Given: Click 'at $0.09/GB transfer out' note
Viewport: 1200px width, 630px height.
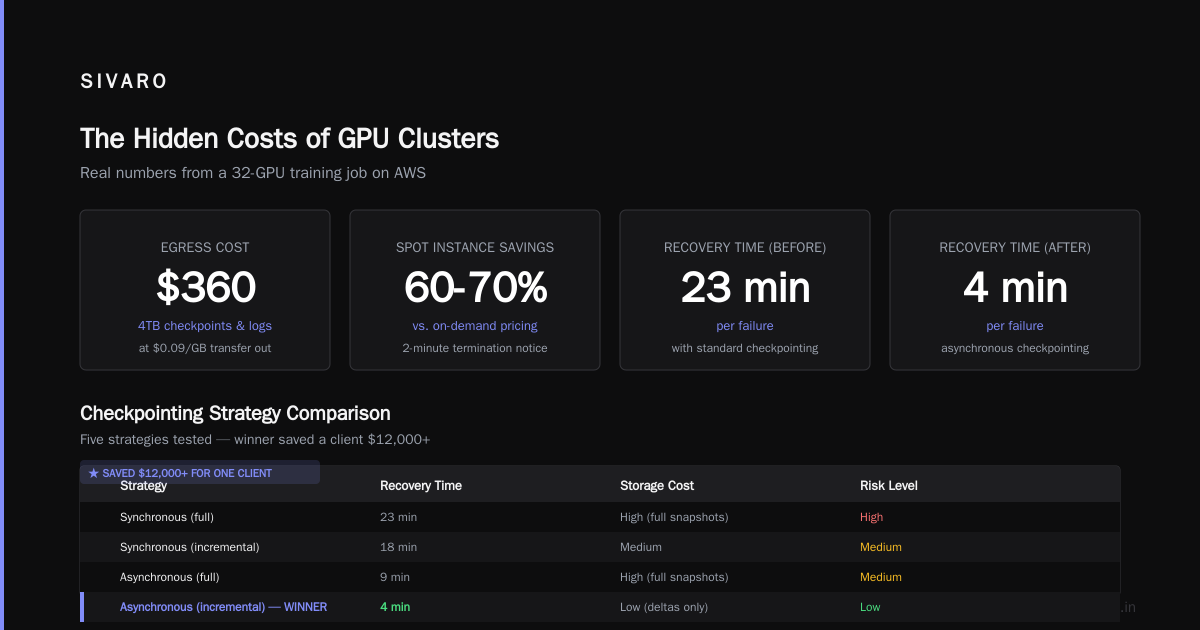Looking at the screenshot, I should point(205,348).
